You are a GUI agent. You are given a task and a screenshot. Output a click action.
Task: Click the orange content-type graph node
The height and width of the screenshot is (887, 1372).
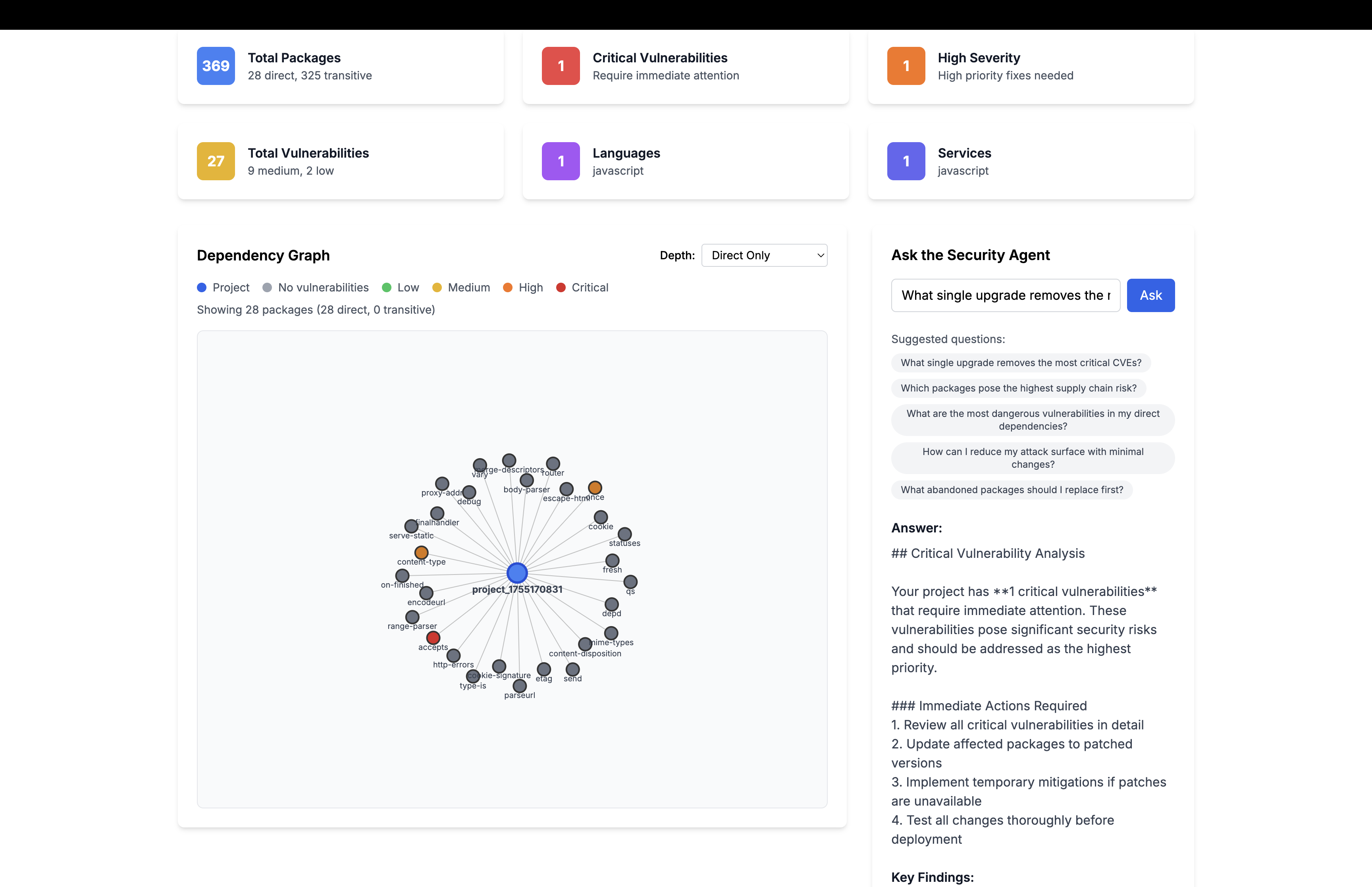click(x=422, y=552)
